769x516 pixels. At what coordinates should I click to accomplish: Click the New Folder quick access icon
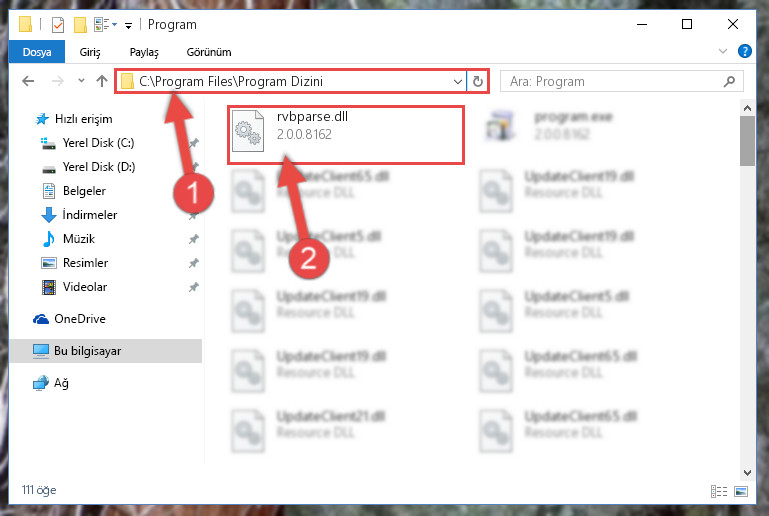click(80, 25)
